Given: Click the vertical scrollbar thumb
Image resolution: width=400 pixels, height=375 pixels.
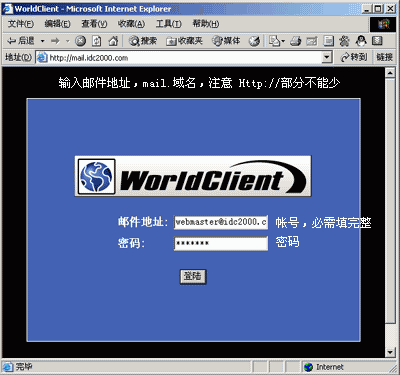Looking at the screenshot, I should point(390,201).
